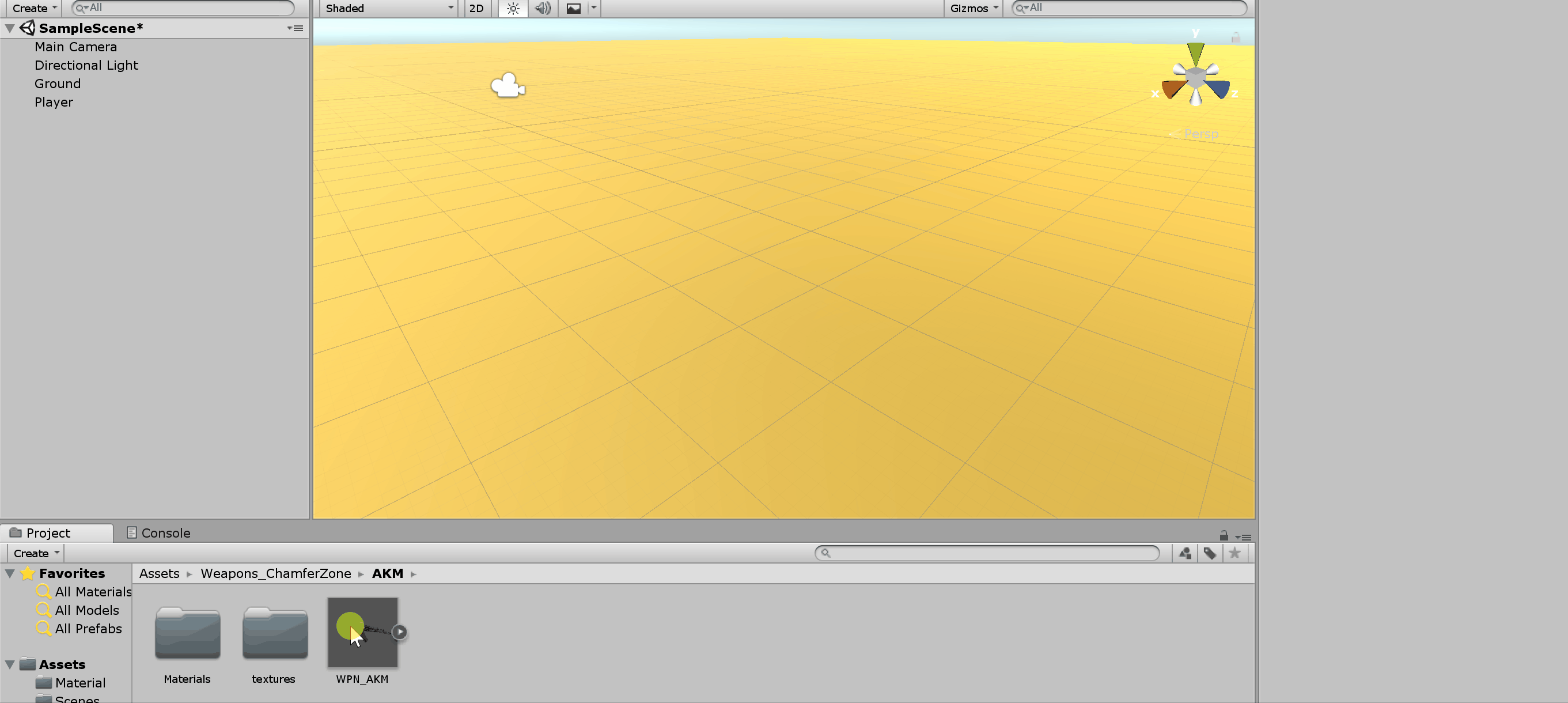
Task: Click Weapons_ChamferZone breadcrumb link
Action: coord(275,573)
